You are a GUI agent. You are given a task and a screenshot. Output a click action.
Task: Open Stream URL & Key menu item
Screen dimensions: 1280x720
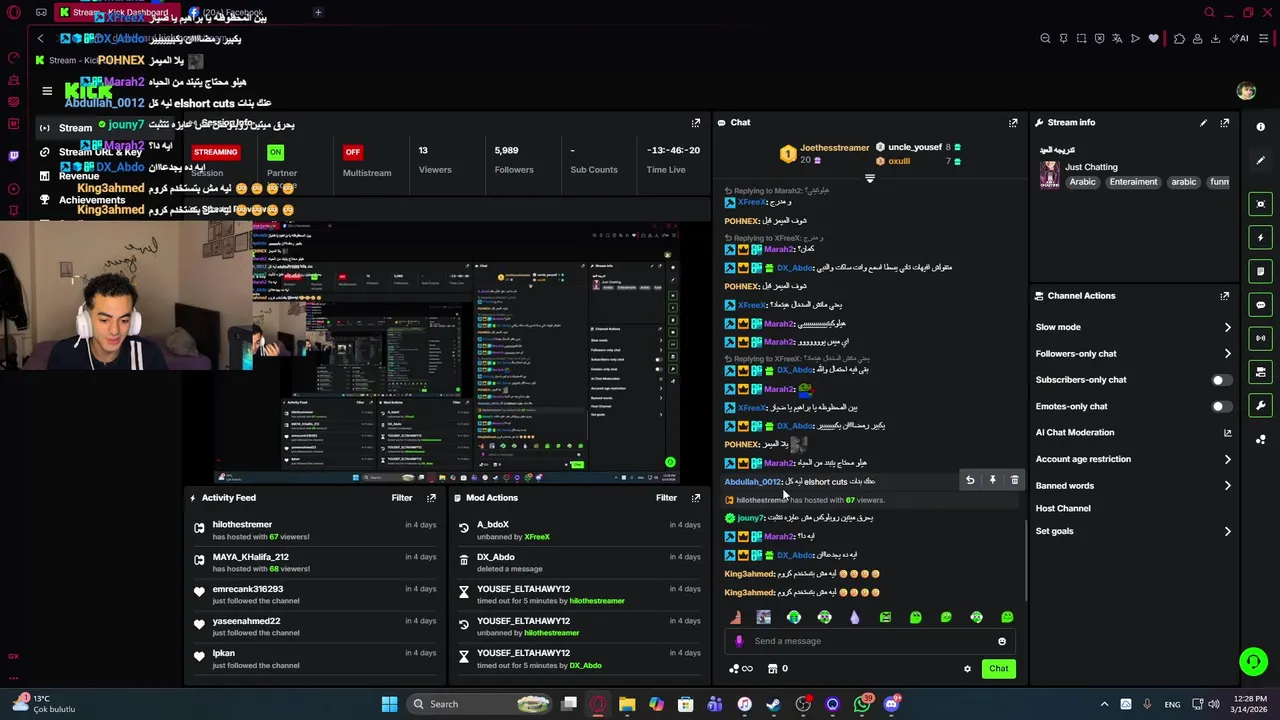coord(100,152)
